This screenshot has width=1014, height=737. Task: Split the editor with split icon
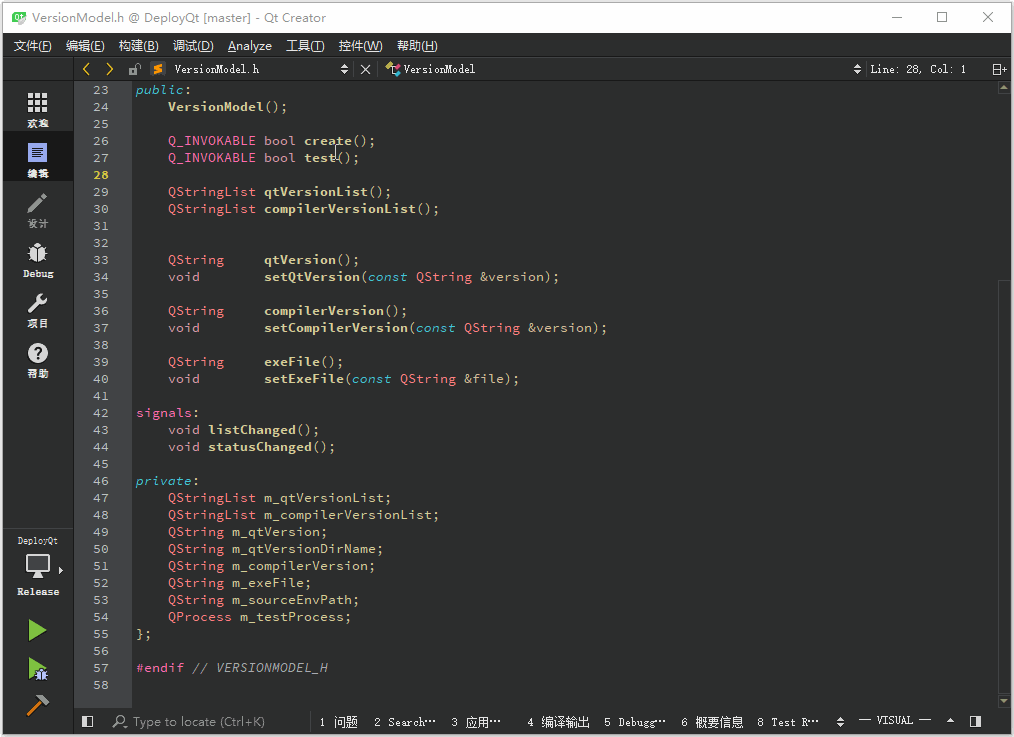pyautogui.click(x=999, y=69)
